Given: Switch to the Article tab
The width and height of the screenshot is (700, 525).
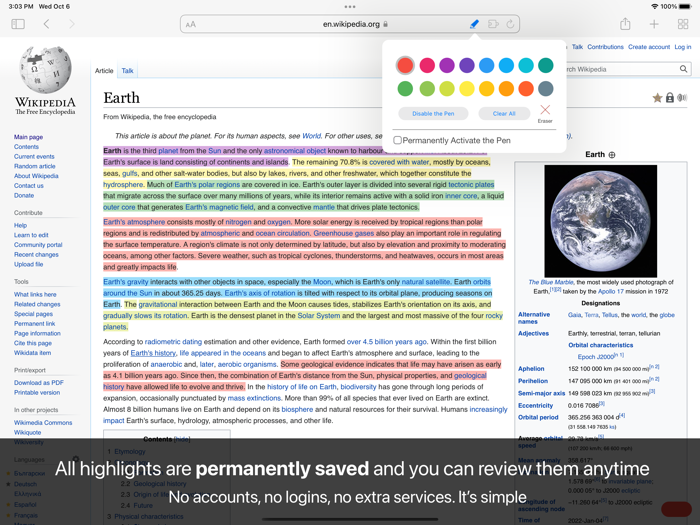Looking at the screenshot, I should coord(104,71).
